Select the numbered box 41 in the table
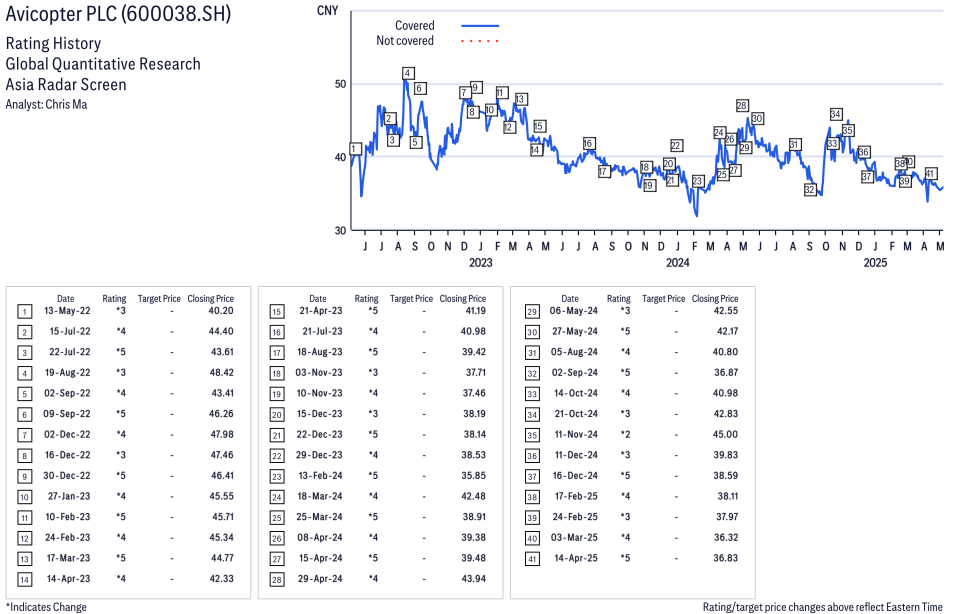 pyautogui.click(x=532, y=559)
